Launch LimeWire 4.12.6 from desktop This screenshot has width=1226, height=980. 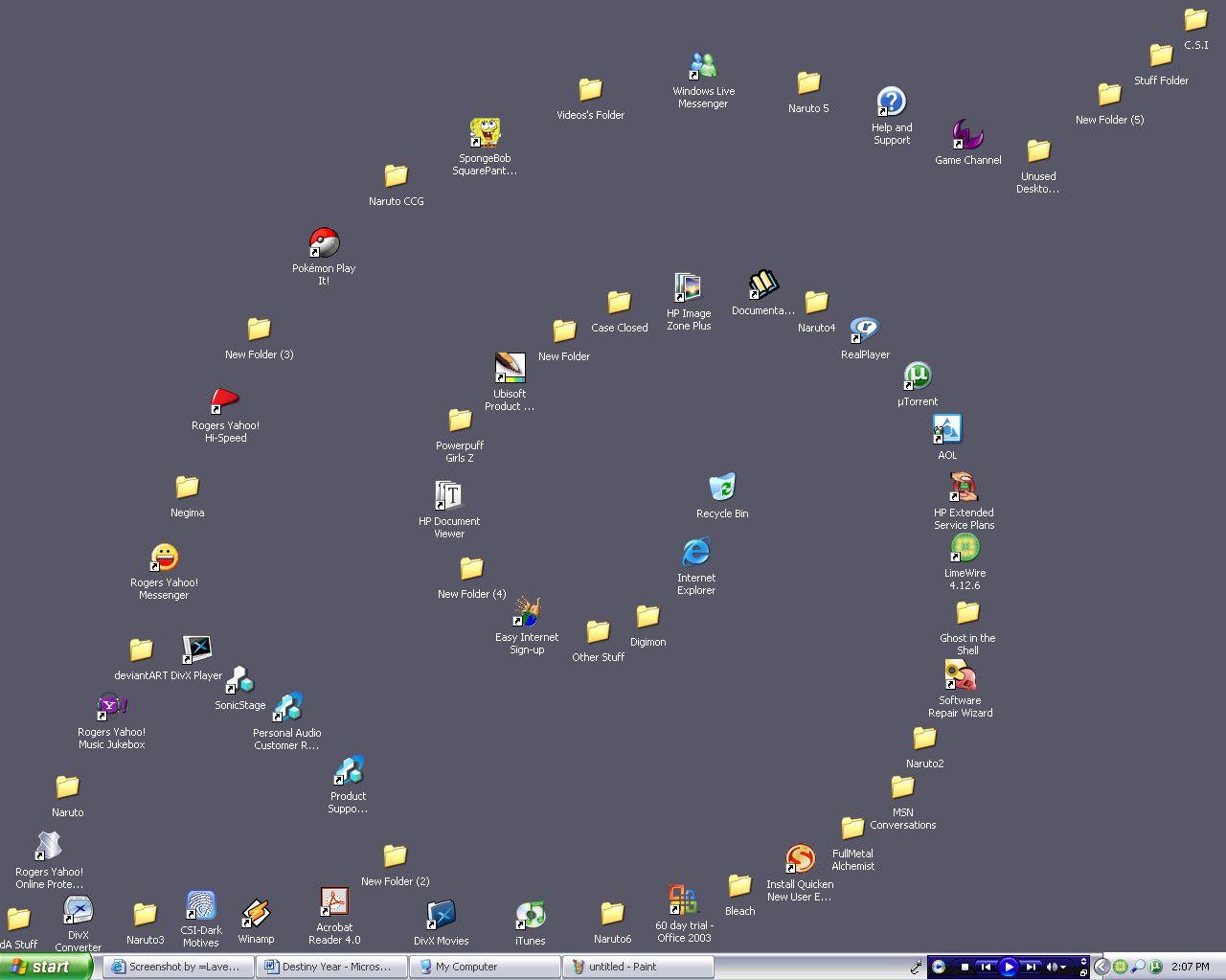click(965, 549)
